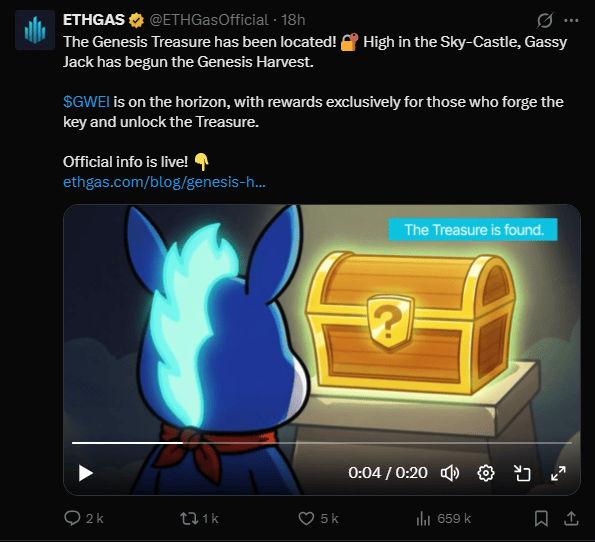Share the tweet via upload icon
The height and width of the screenshot is (542, 595).
coord(571,518)
